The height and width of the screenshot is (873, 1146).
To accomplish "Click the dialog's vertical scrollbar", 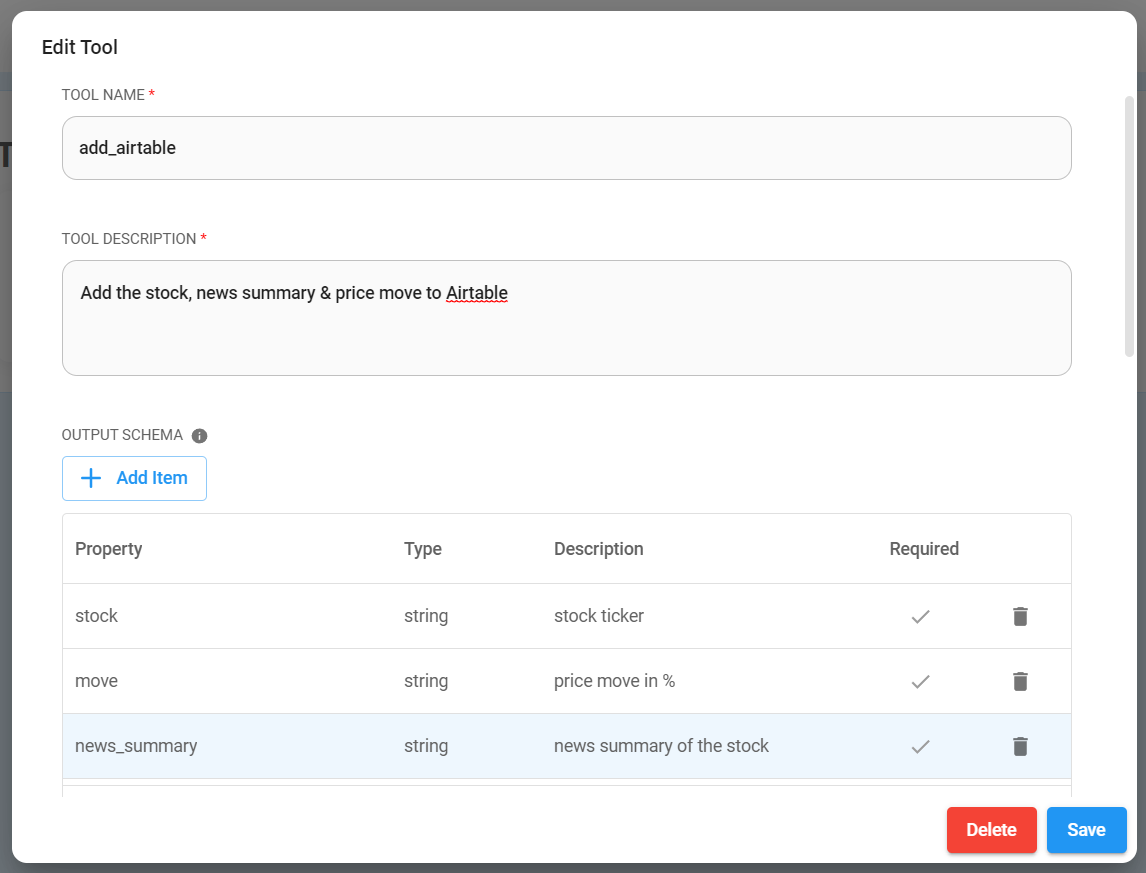I will click(1129, 226).
